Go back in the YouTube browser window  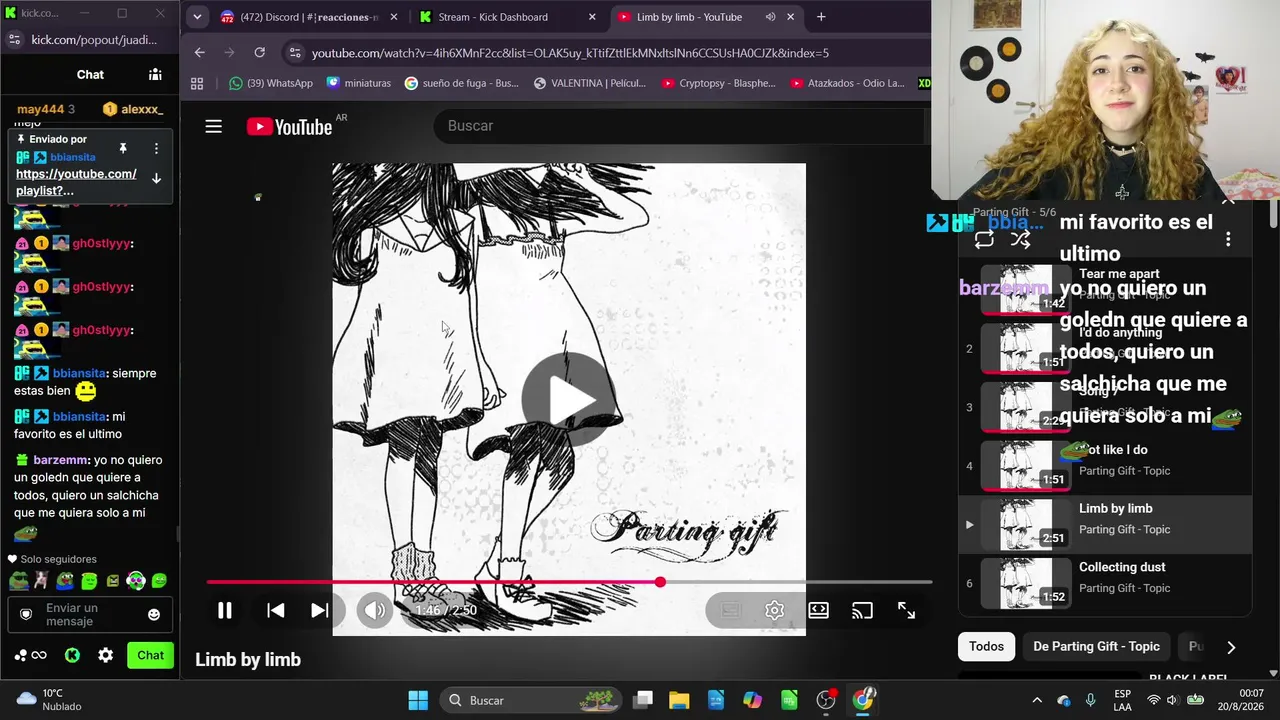[199, 52]
